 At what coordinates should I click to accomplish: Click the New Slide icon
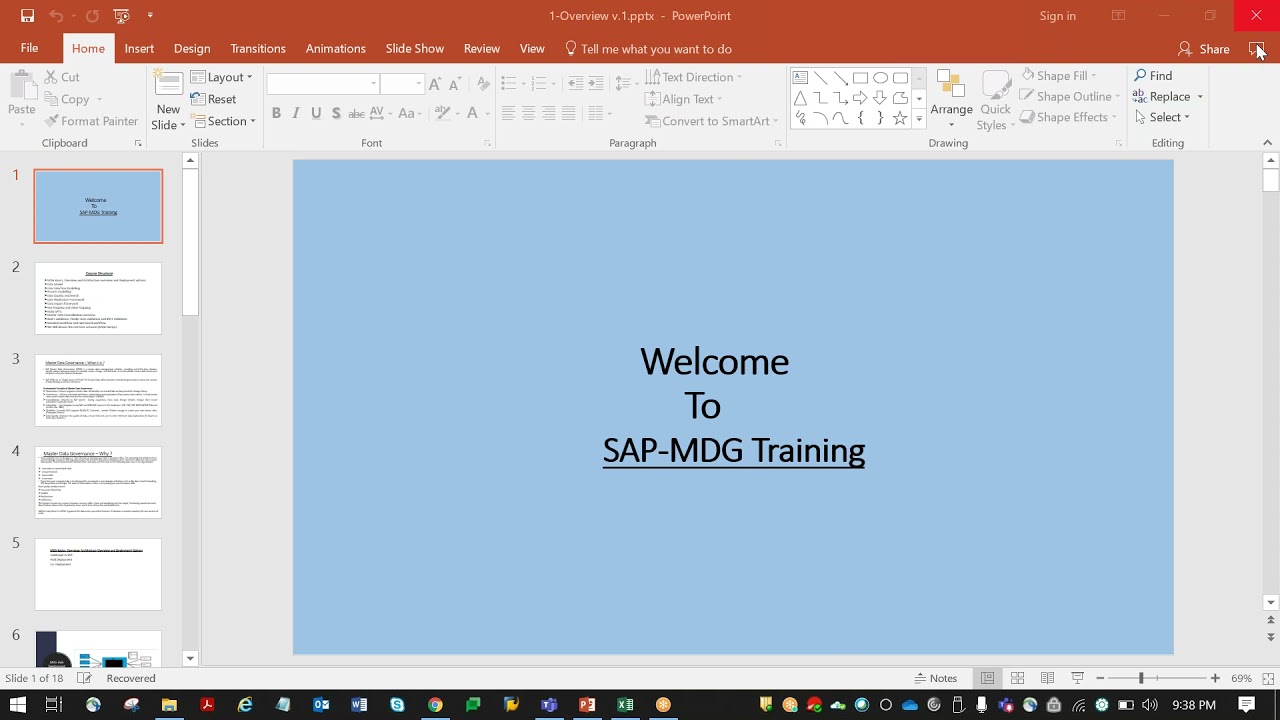point(168,84)
